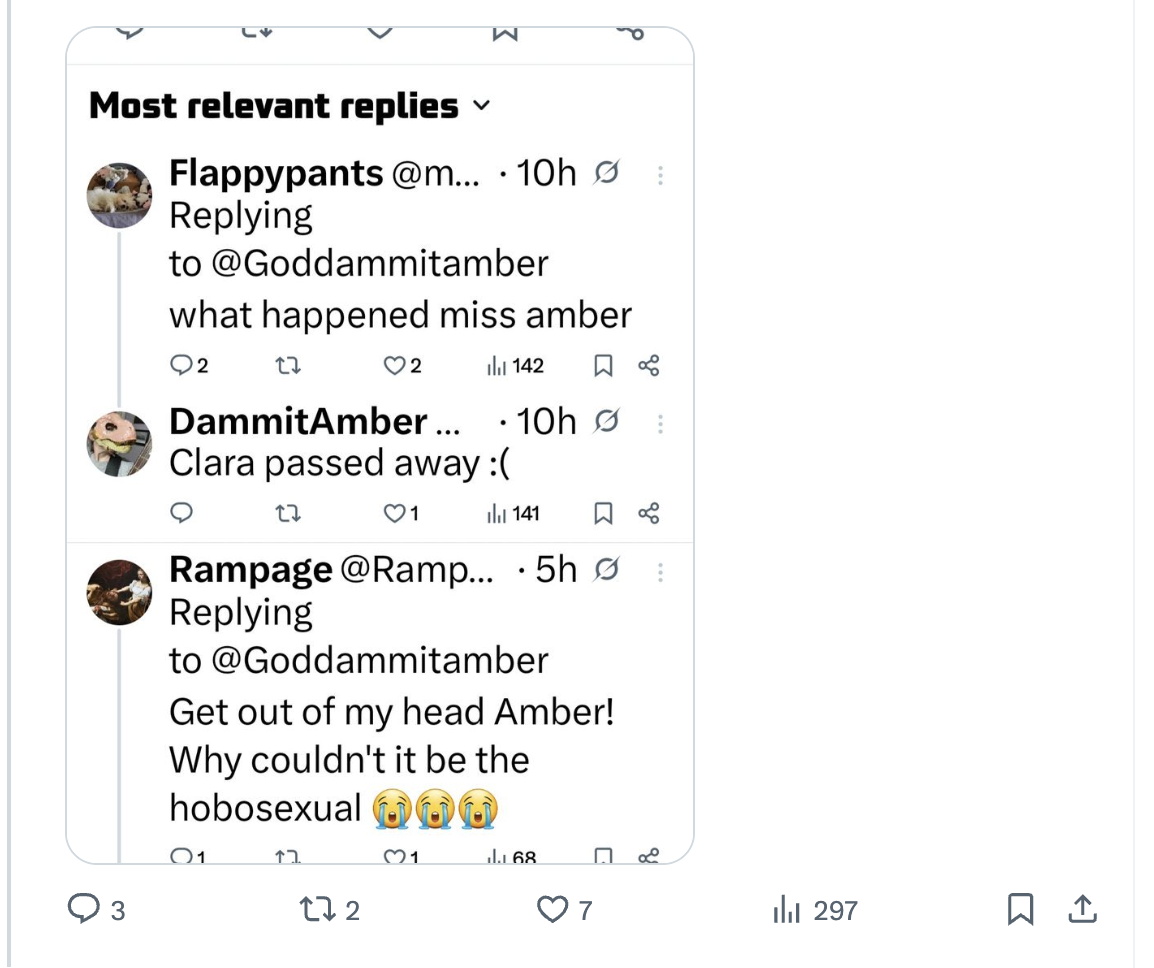This screenshot has width=1154, height=968.
Task: Click Rampage profile avatar
Action: (x=119, y=592)
